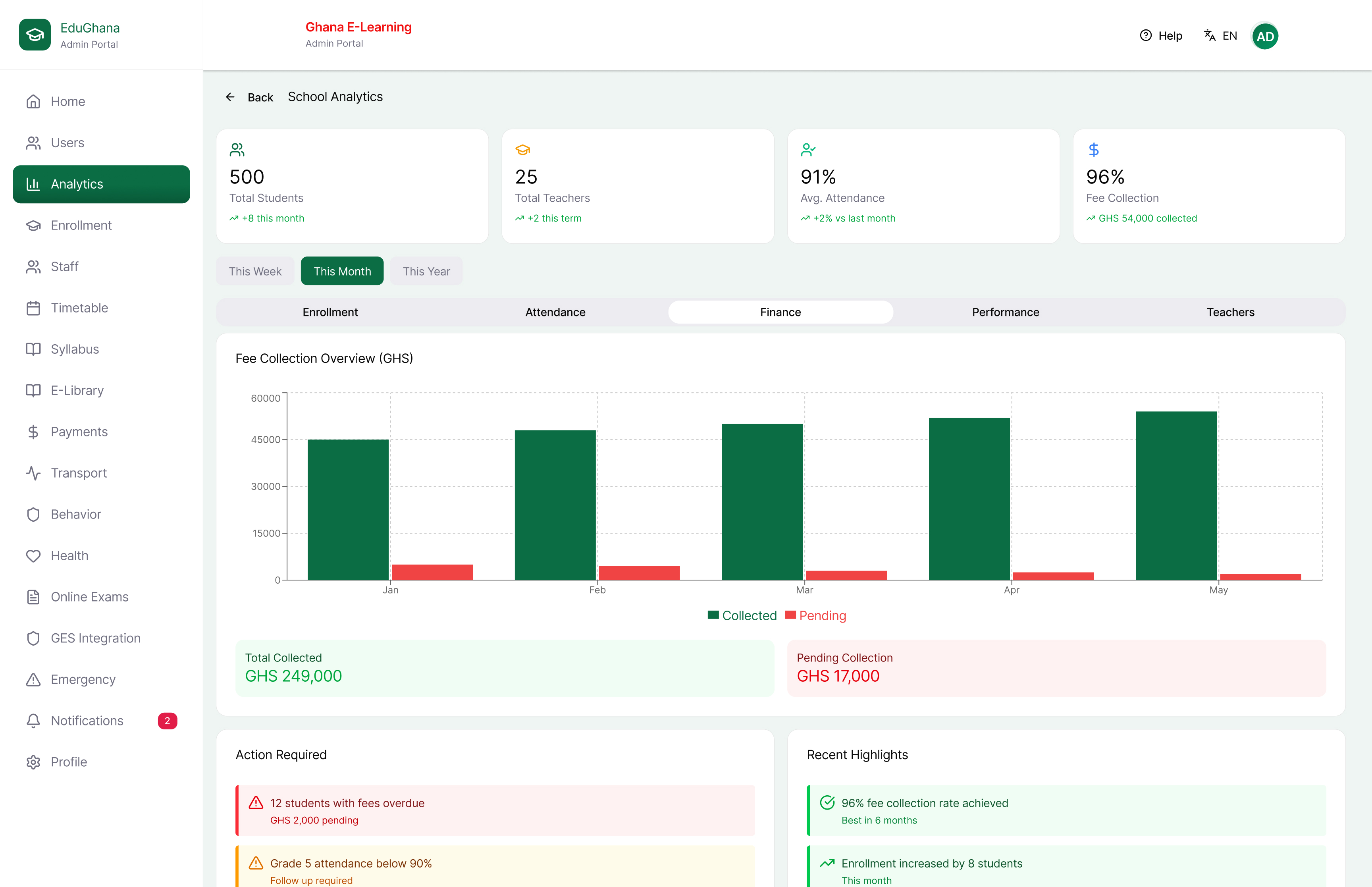
Task: Click the 25 Total Teachers card
Action: coord(638,186)
